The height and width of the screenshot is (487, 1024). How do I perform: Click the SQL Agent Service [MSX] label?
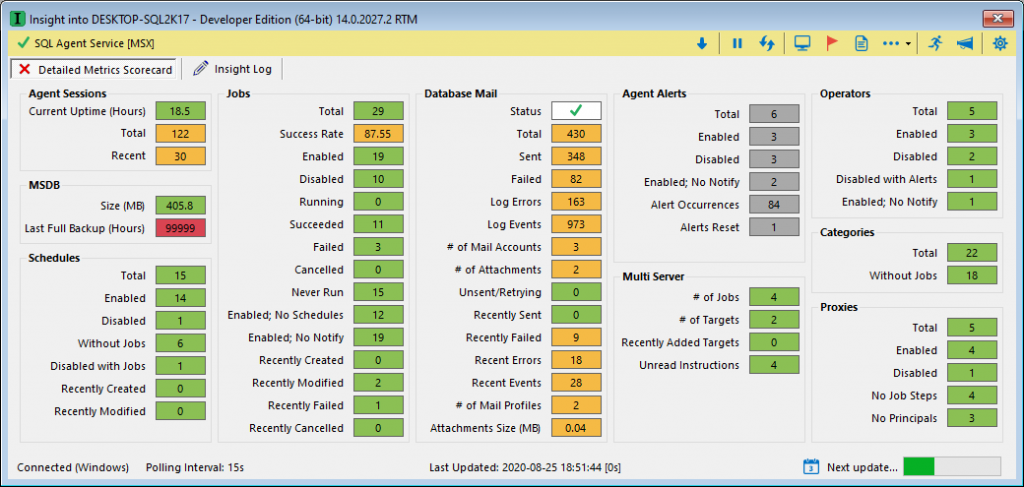95,44
